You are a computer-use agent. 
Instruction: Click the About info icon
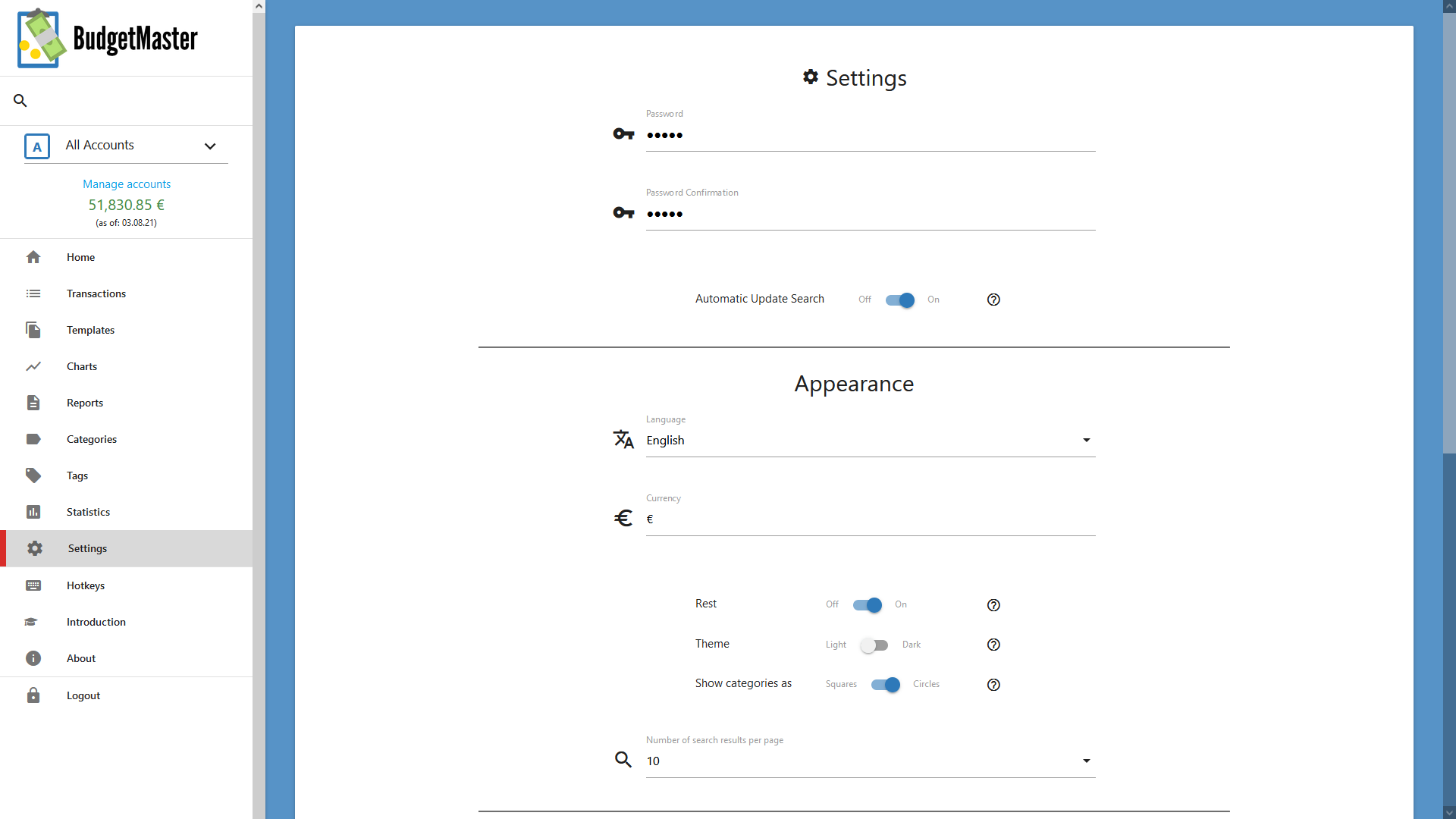(33, 658)
